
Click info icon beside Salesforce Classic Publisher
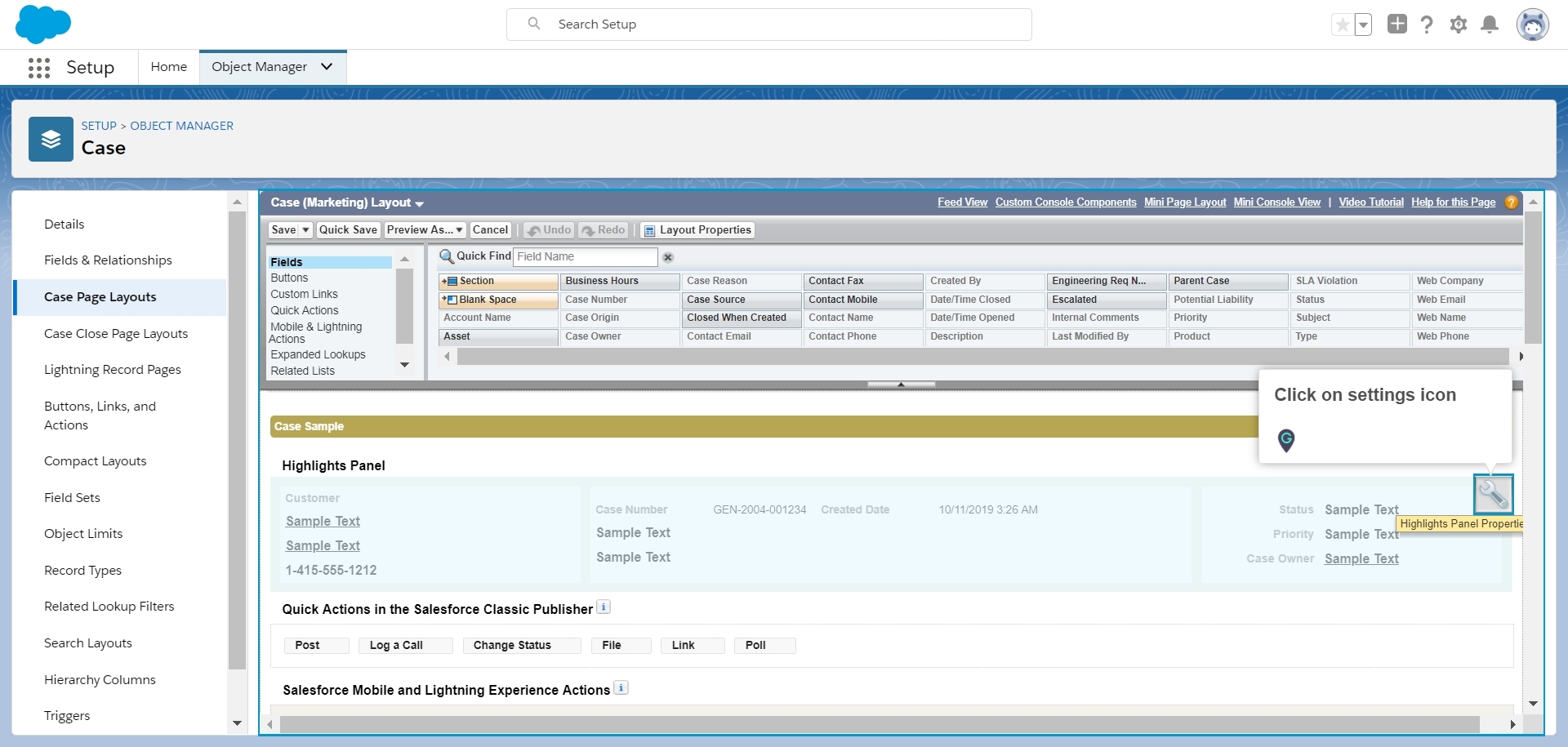[x=604, y=607]
